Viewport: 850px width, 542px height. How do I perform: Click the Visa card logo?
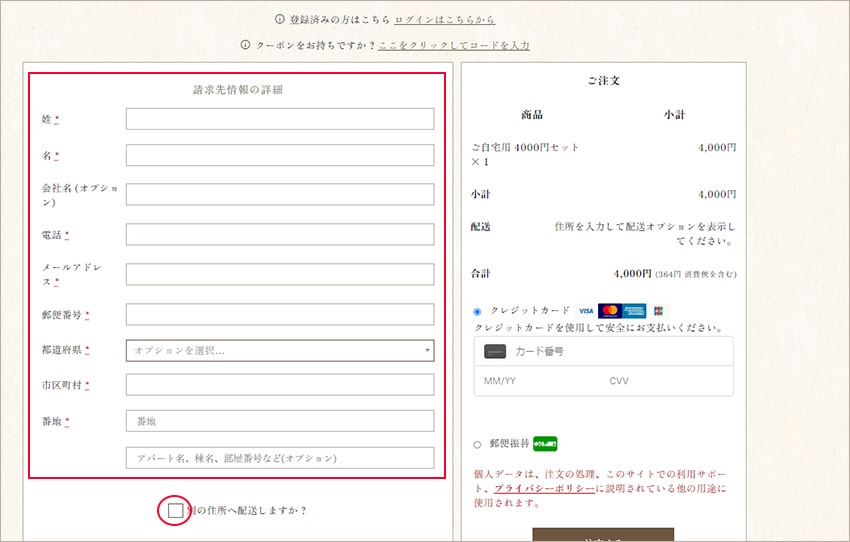(586, 311)
